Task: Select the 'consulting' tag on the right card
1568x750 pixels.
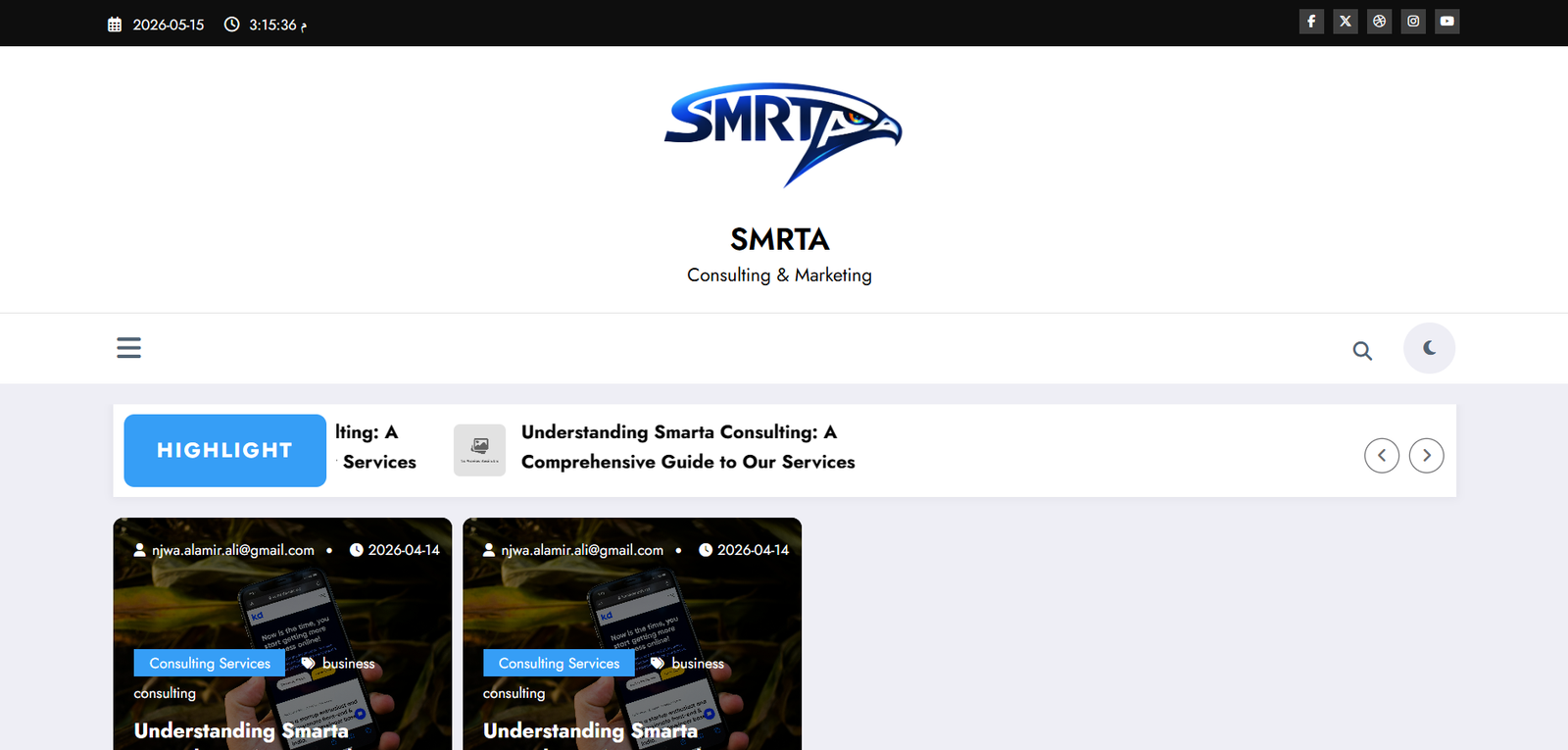Action: pos(514,693)
